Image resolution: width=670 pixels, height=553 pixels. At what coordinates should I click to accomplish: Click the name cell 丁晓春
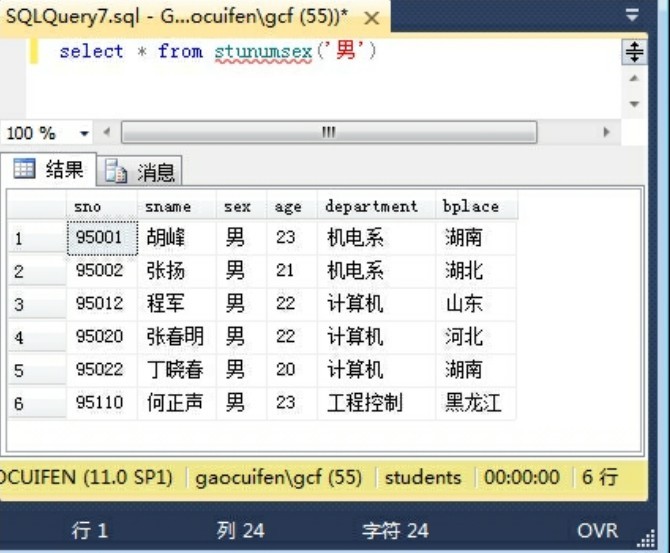point(176,370)
